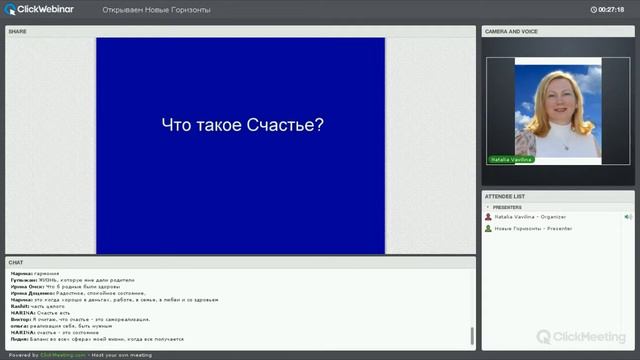The image size is (640, 360).
Task: Click the Host your own meeting text
Action: point(122,355)
